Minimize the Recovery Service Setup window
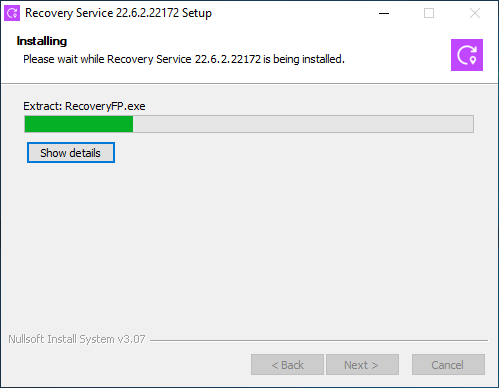 (384, 13)
